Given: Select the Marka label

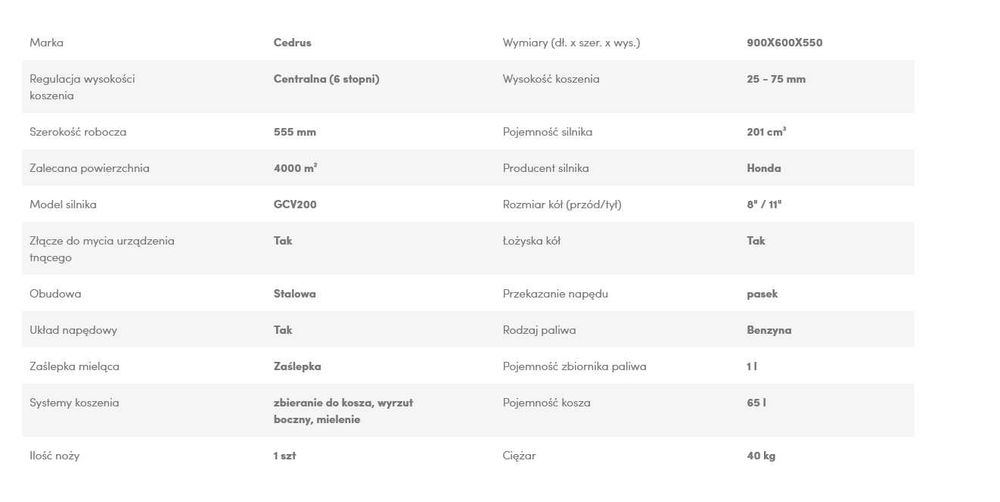Looking at the screenshot, I should tap(46, 43).
